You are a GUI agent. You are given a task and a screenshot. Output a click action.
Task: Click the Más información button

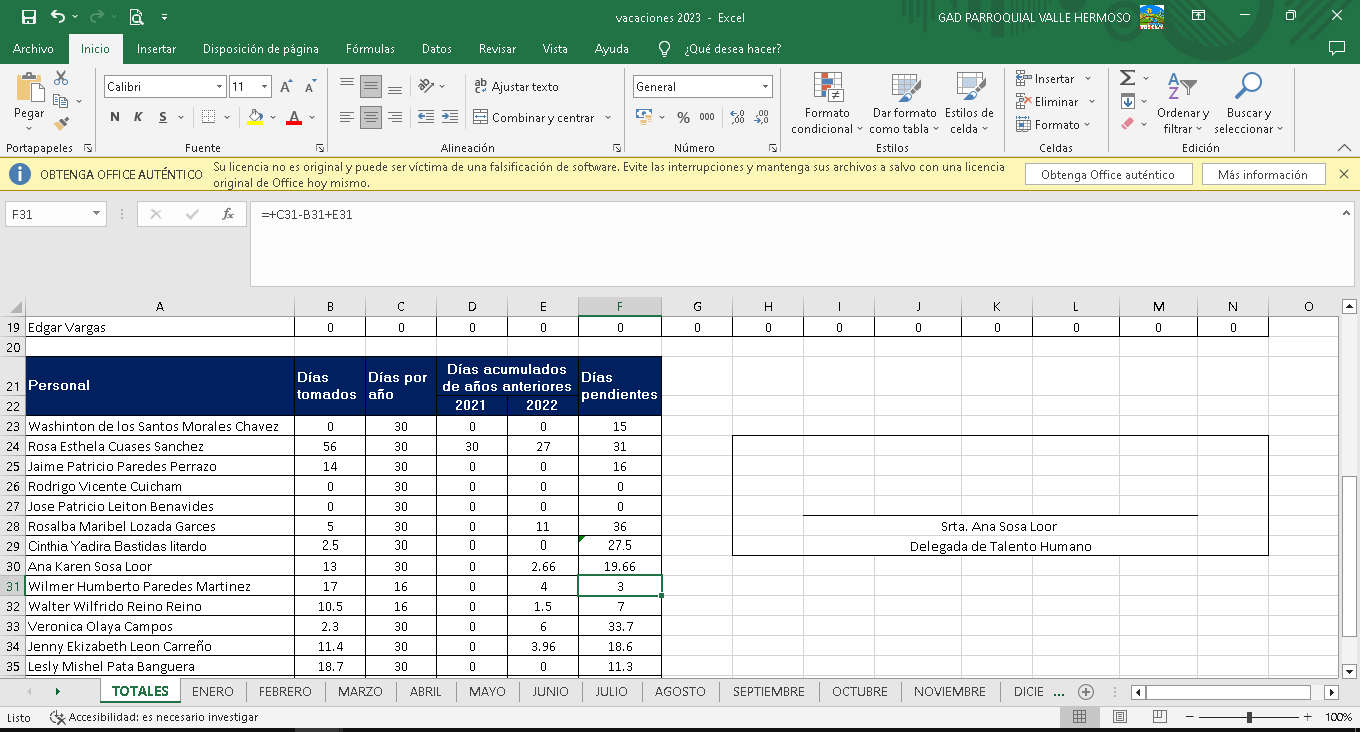tap(1262, 175)
